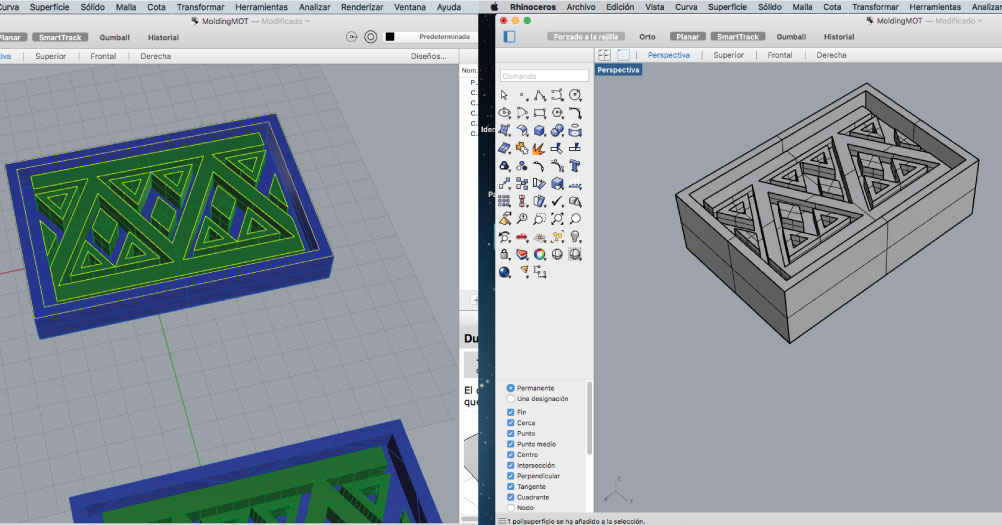Click the Group objects tool
The height and width of the screenshot is (525, 1002).
(504, 166)
